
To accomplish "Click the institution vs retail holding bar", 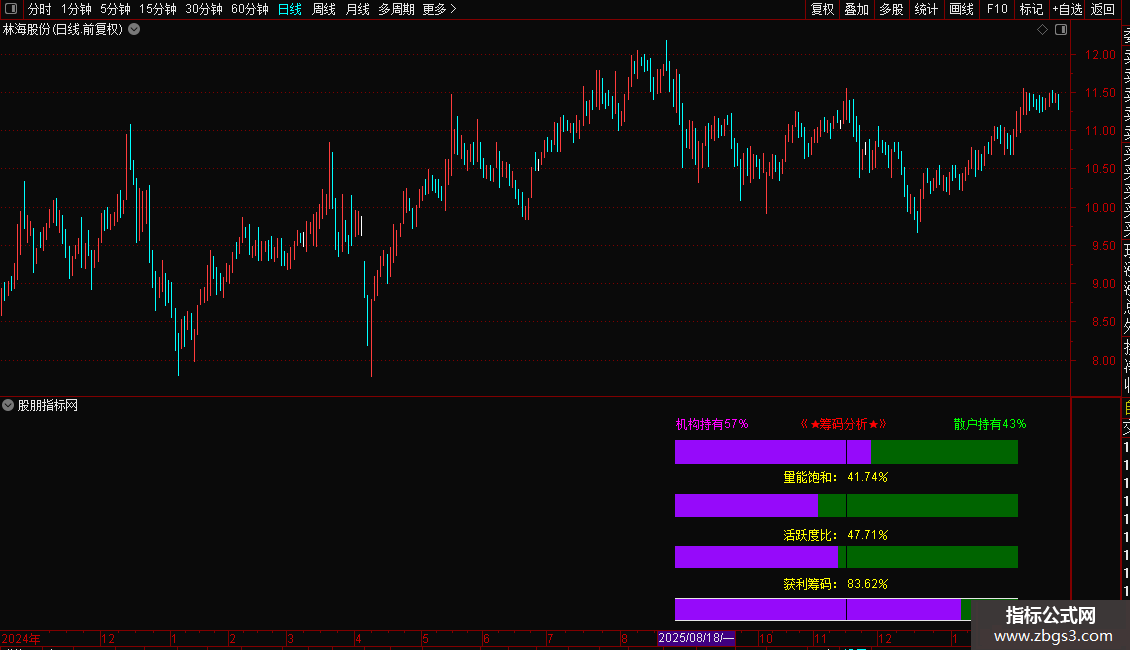I will coord(846,452).
